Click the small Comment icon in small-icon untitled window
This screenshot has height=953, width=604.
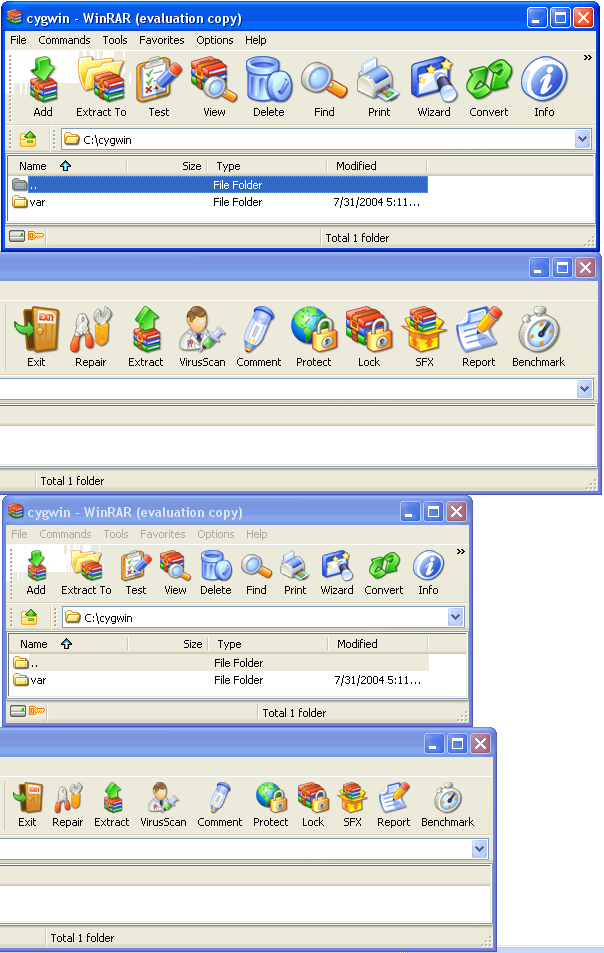[219, 798]
